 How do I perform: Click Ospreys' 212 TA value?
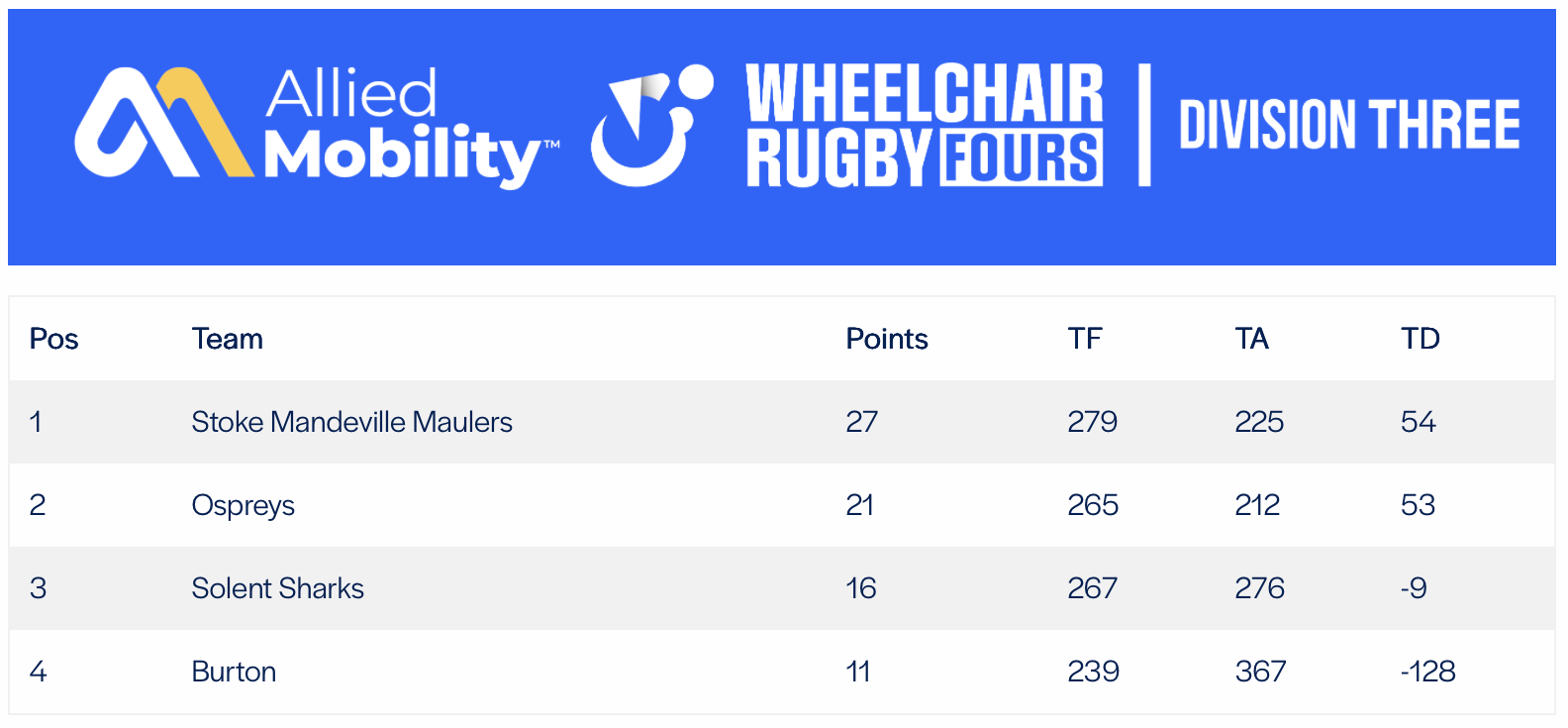pyautogui.click(x=1257, y=505)
